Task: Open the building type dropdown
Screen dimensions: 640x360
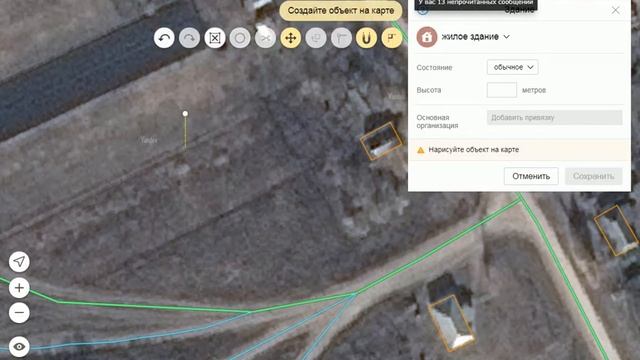Action: coord(476,37)
